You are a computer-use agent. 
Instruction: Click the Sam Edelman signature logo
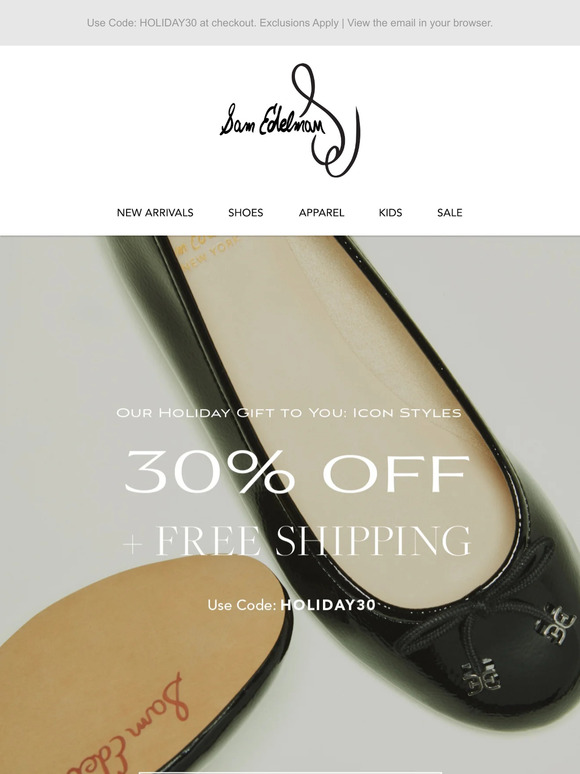point(290,120)
